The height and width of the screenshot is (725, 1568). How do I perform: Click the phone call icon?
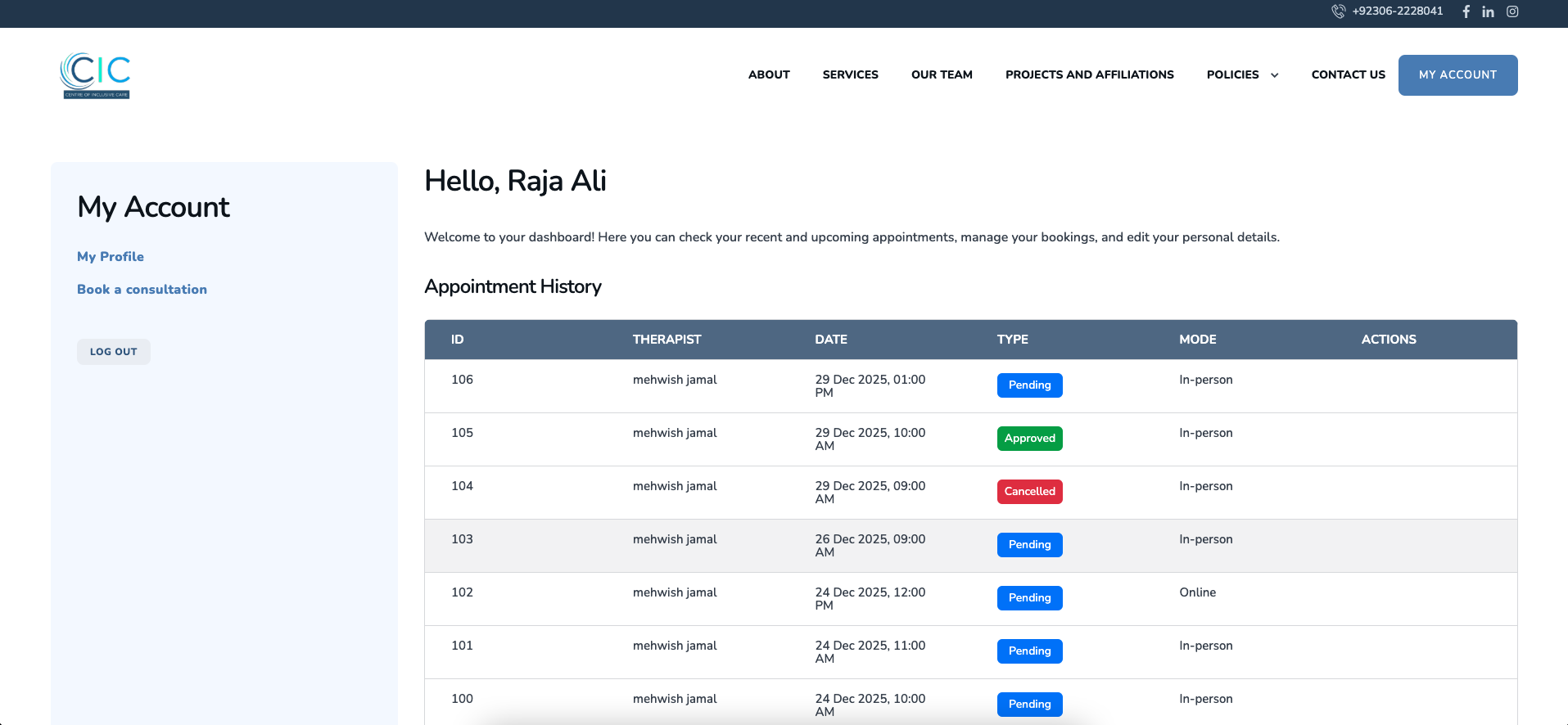click(1338, 11)
